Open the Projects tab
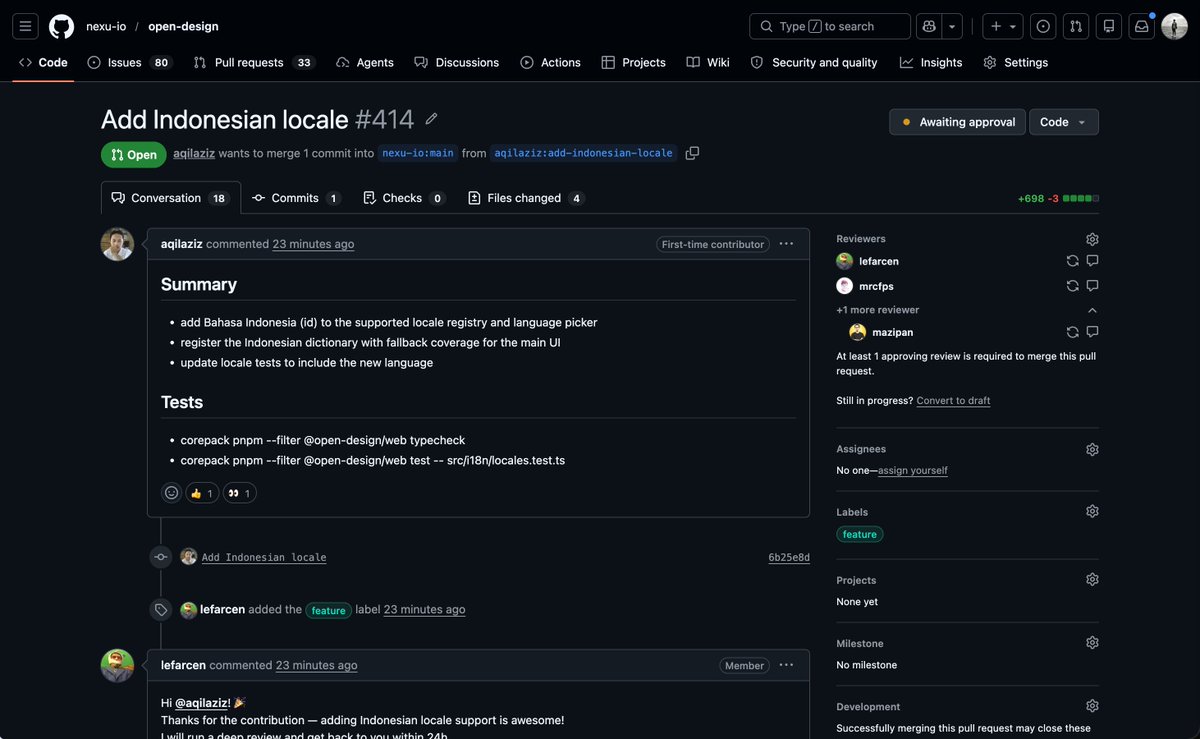This screenshot has width=1200, height=739. click(x=634, y=62)
